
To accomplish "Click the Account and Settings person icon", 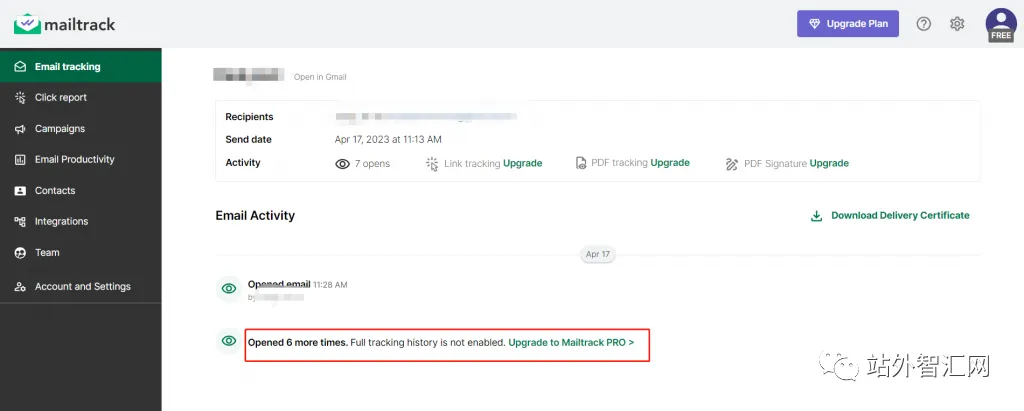I will [20, 287].
